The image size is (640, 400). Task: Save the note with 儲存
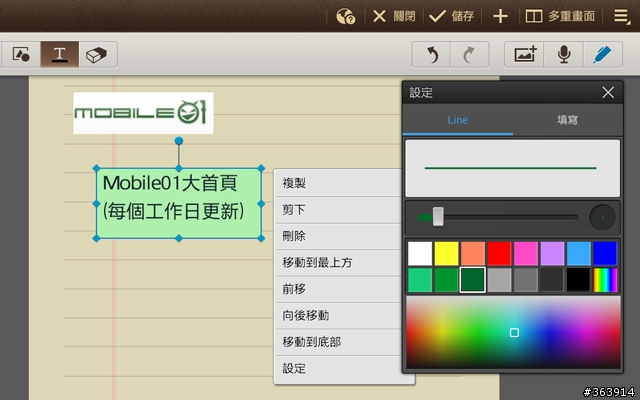(451, 16)
